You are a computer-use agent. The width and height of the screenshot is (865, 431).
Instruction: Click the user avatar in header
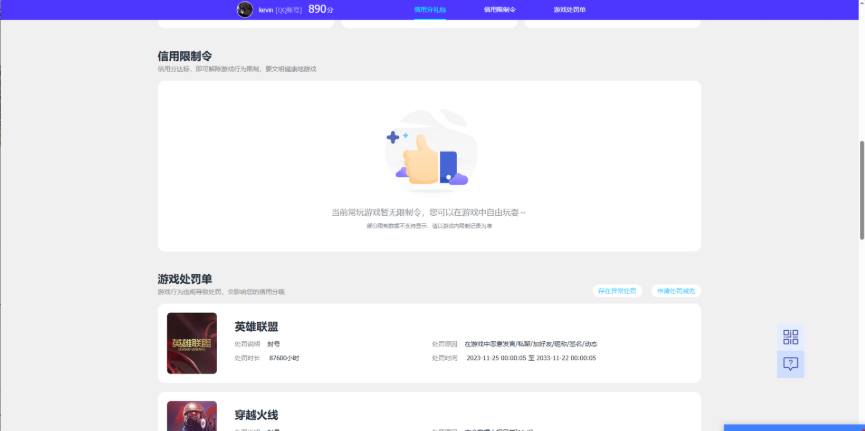(245, 9)
